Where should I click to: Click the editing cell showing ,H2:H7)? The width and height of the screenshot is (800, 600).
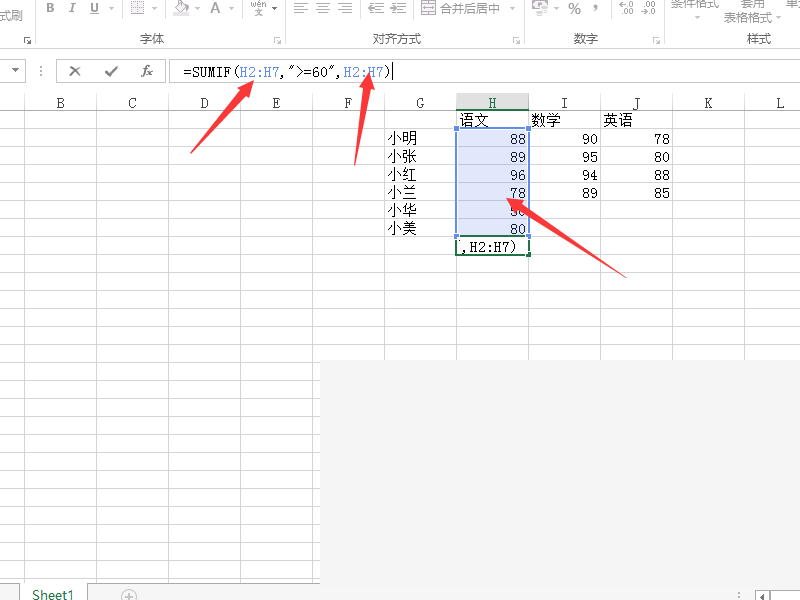[492, 247]
